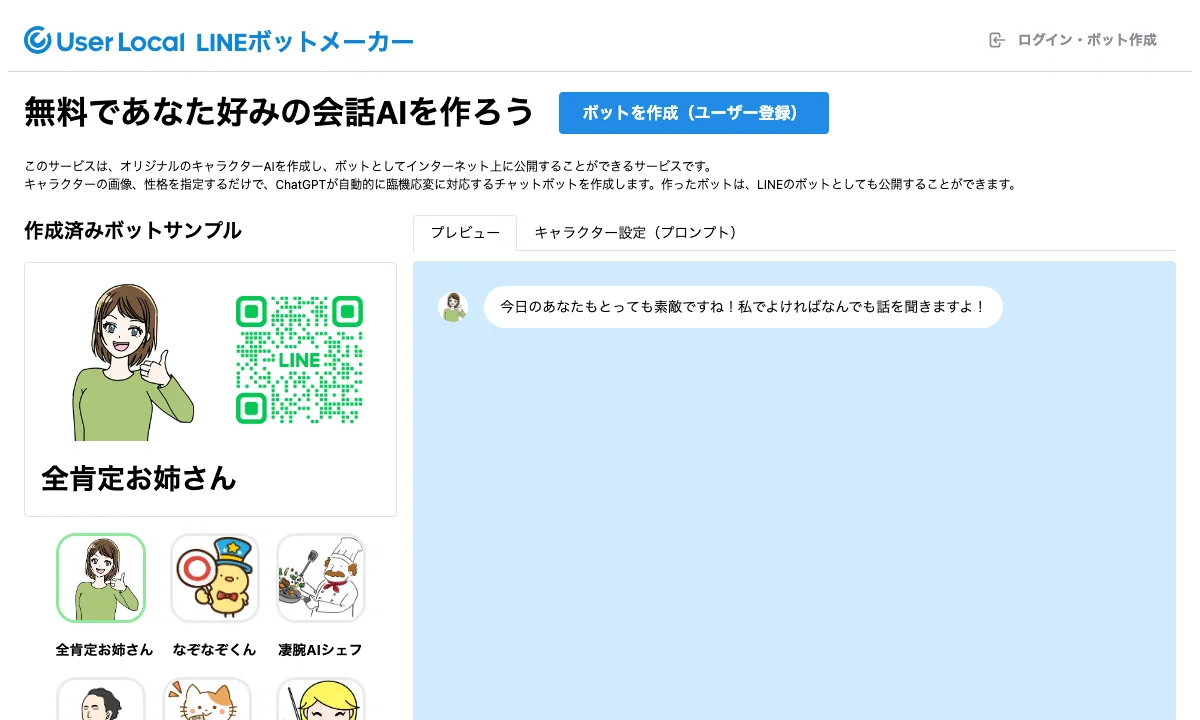
Task: Select the なぞなぞくん chick icon
Action: (214, 578)
